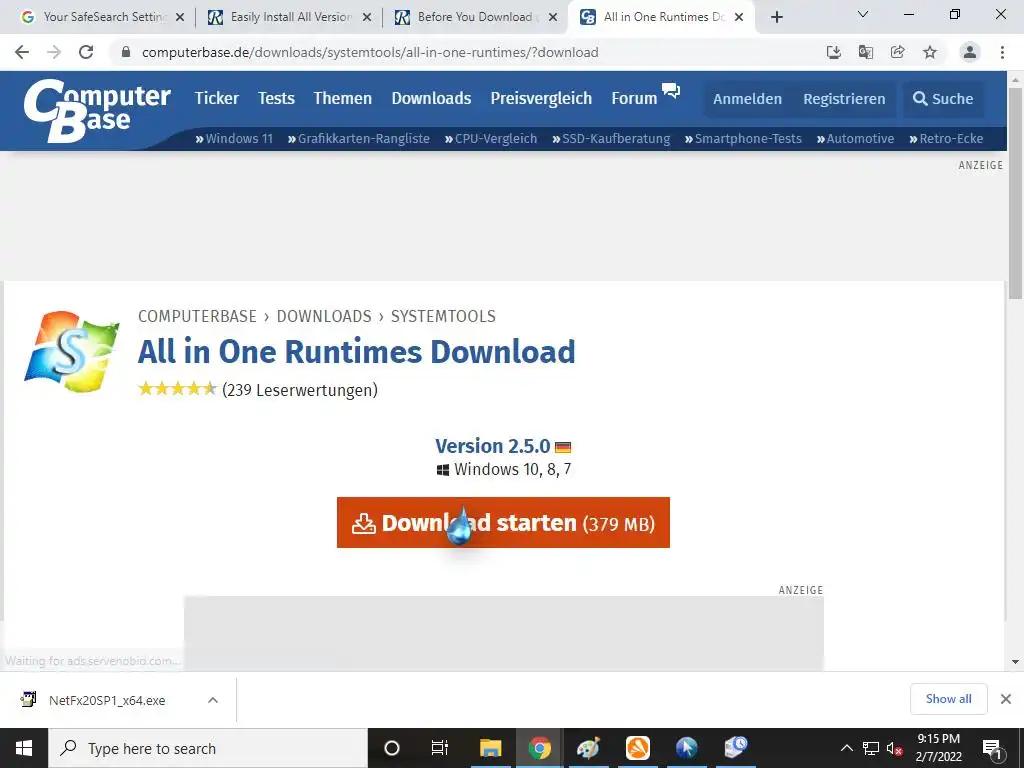
Task: Open File Explorer from the taskbar
Action: (x=490, y=748)
